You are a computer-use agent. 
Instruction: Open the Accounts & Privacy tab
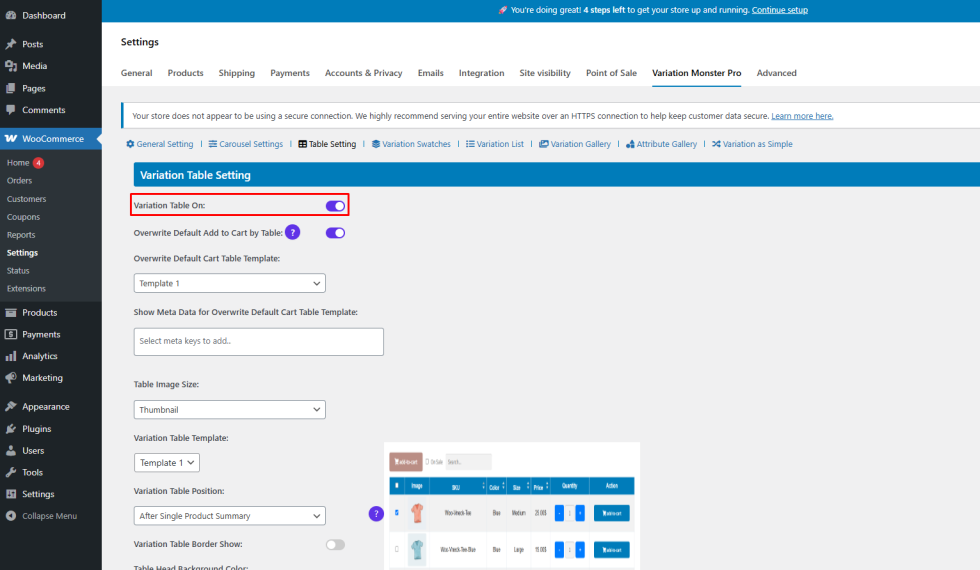(364, 73)
